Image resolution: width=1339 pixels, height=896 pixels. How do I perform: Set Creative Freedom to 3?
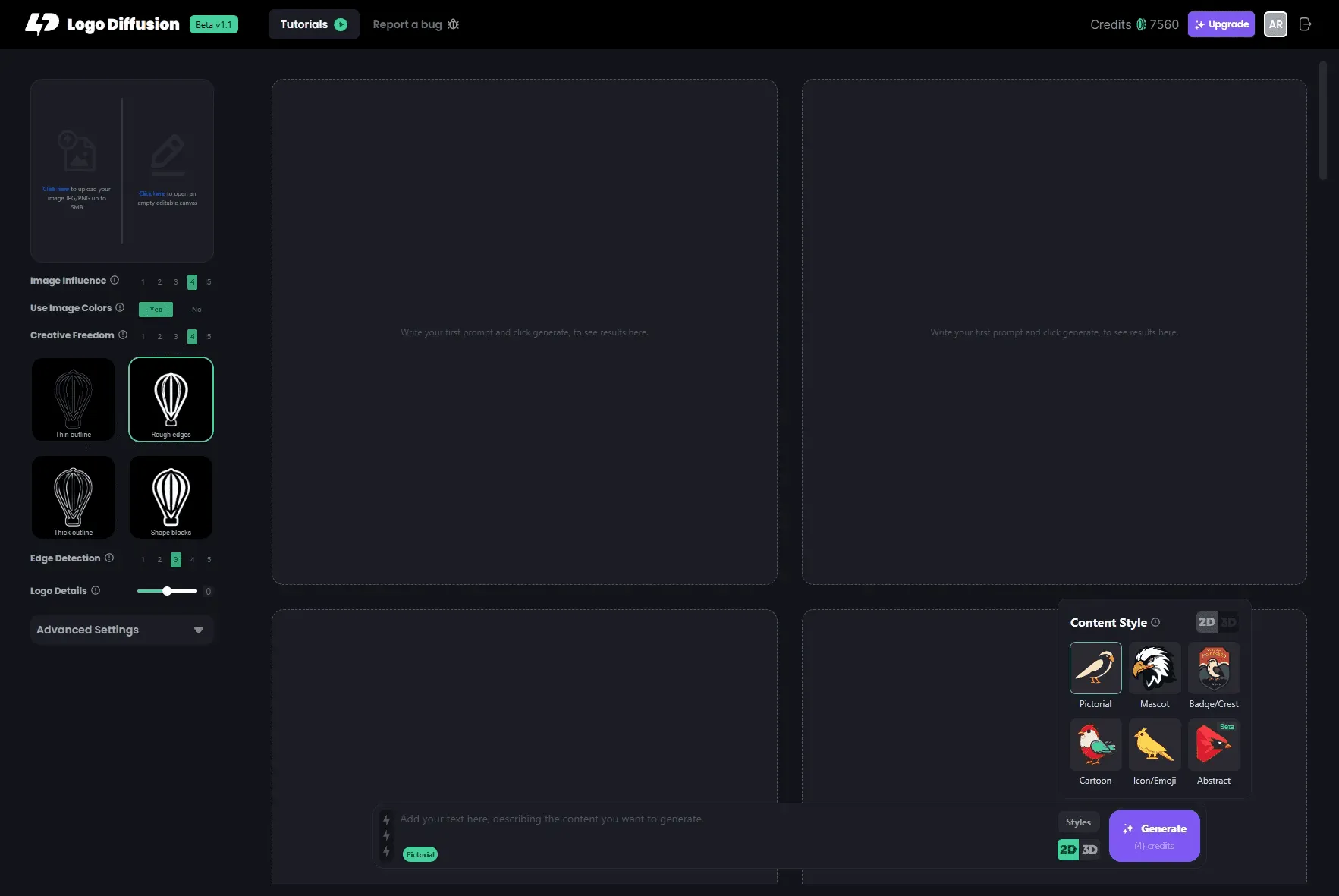click(x=176, y=336)
